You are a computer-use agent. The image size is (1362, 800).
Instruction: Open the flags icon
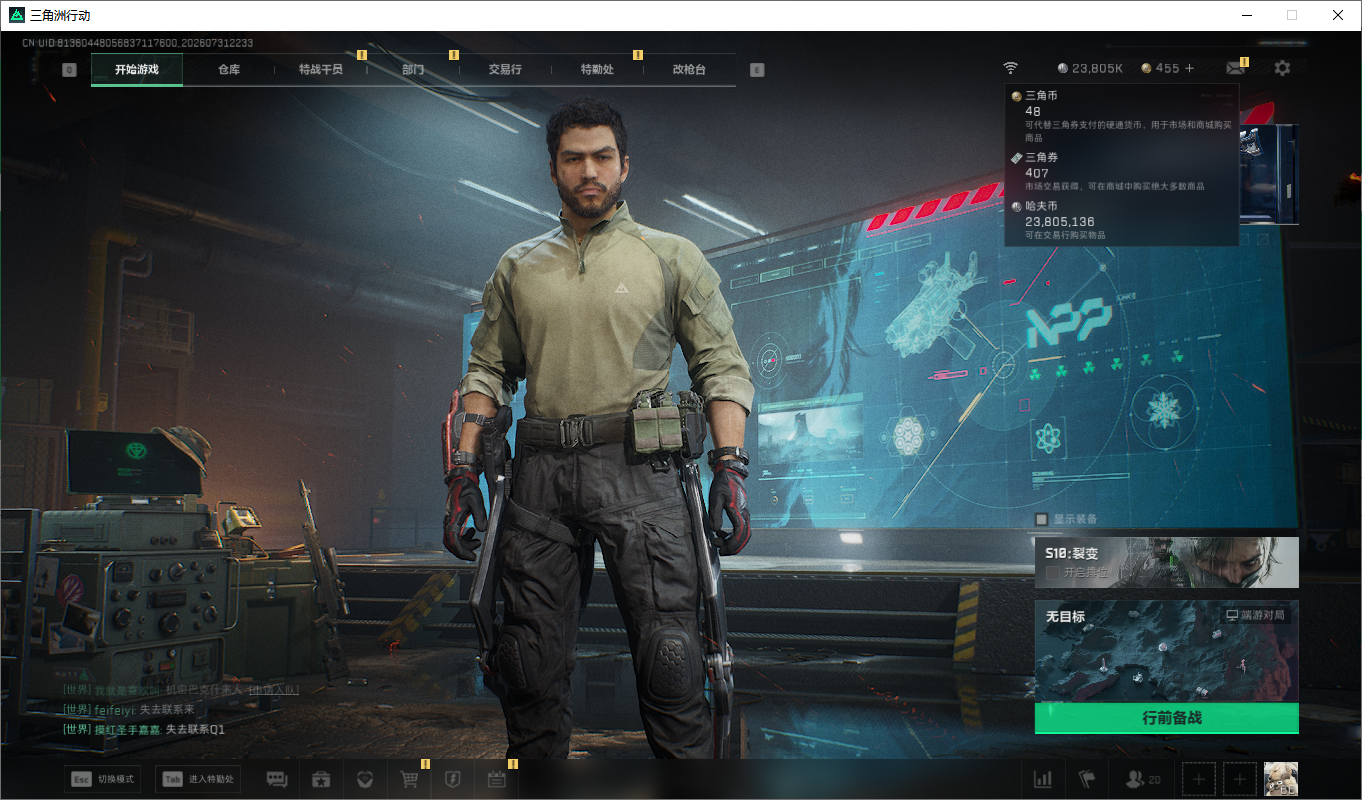pos(1087,779)
